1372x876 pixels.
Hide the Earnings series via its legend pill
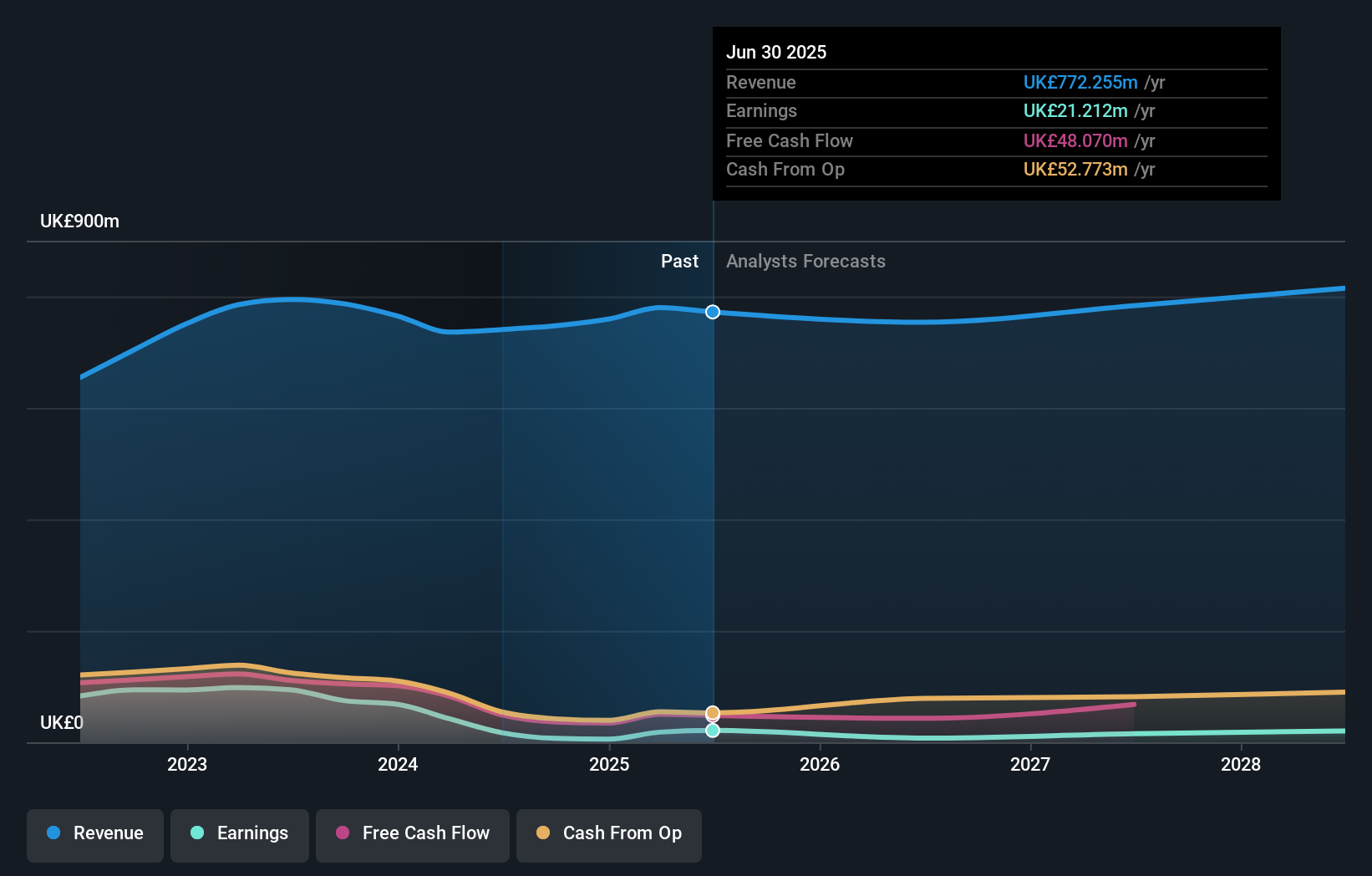tap(240, 833)
